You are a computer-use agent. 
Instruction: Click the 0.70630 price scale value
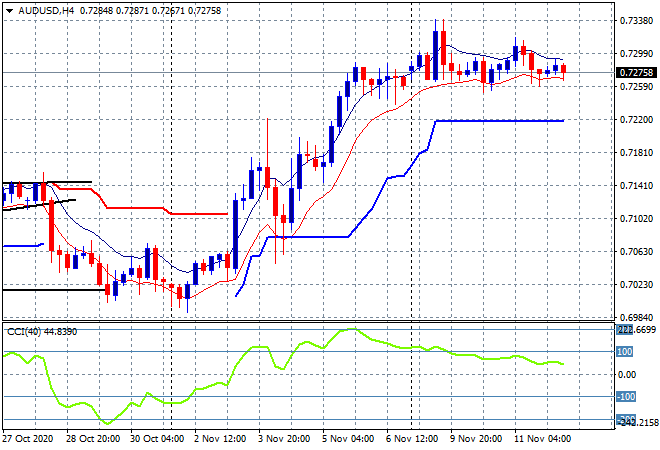636,252
